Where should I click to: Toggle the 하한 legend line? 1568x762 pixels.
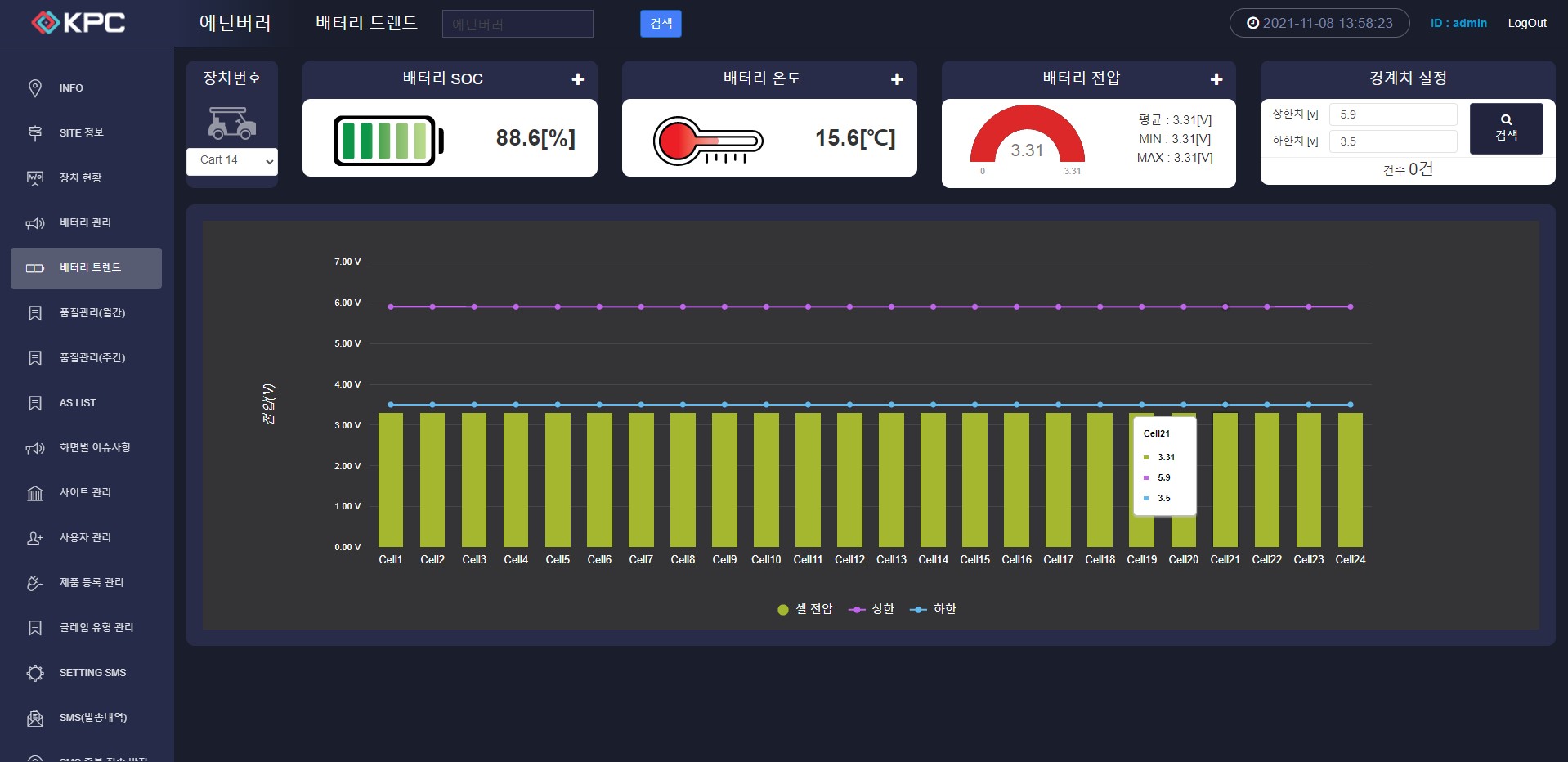934,609
